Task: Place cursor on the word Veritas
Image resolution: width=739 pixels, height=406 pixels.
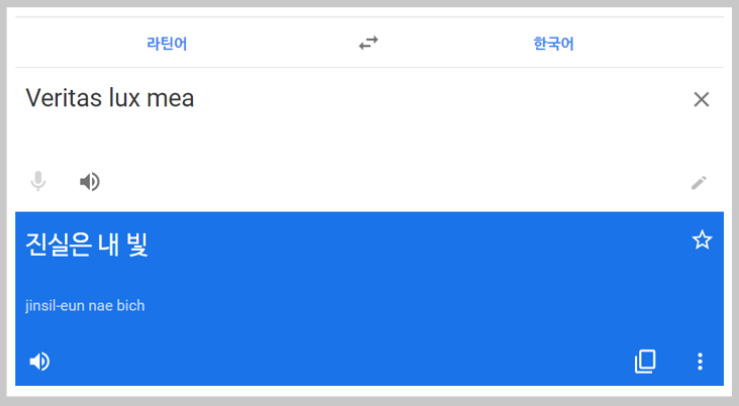Action: tap(64, 98)
